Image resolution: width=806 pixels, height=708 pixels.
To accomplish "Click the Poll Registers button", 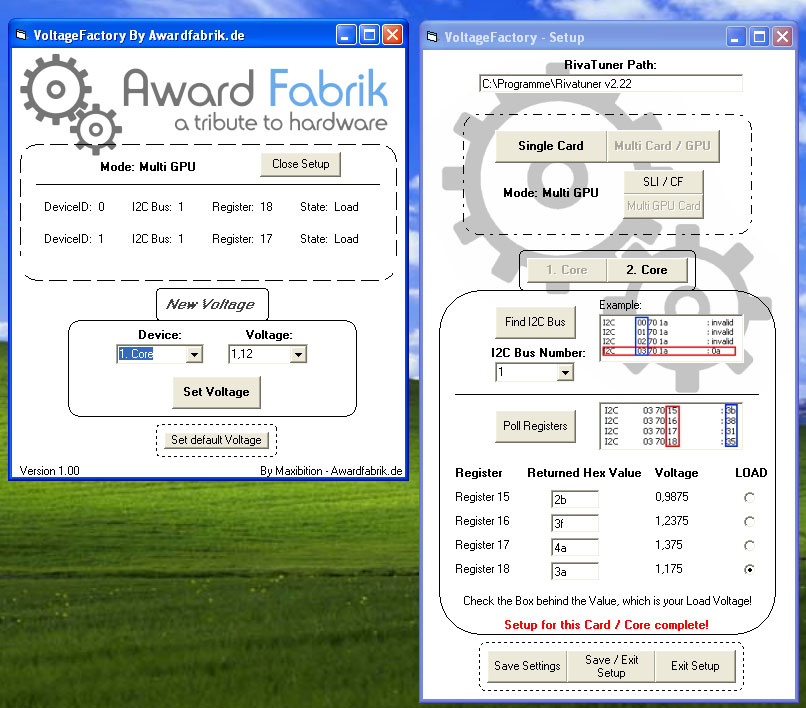I will [x=535, y=426].
